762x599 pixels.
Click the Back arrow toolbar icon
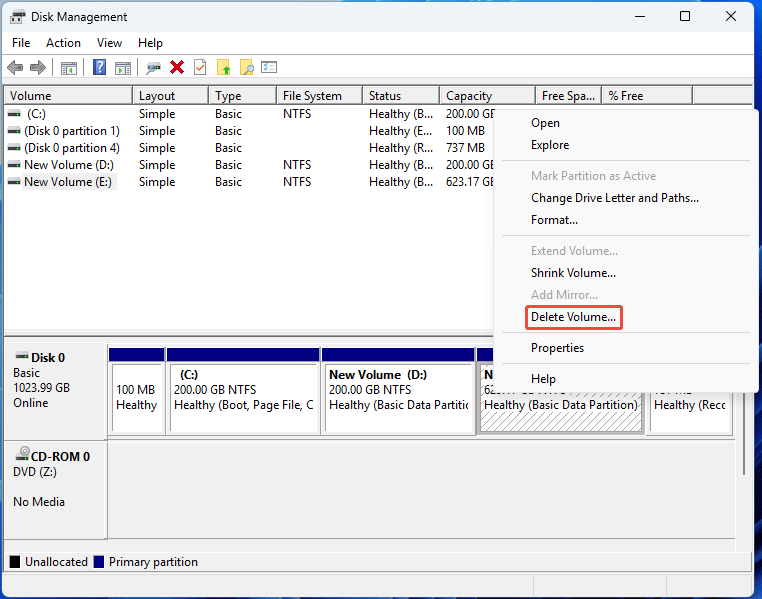coord(15,68)
